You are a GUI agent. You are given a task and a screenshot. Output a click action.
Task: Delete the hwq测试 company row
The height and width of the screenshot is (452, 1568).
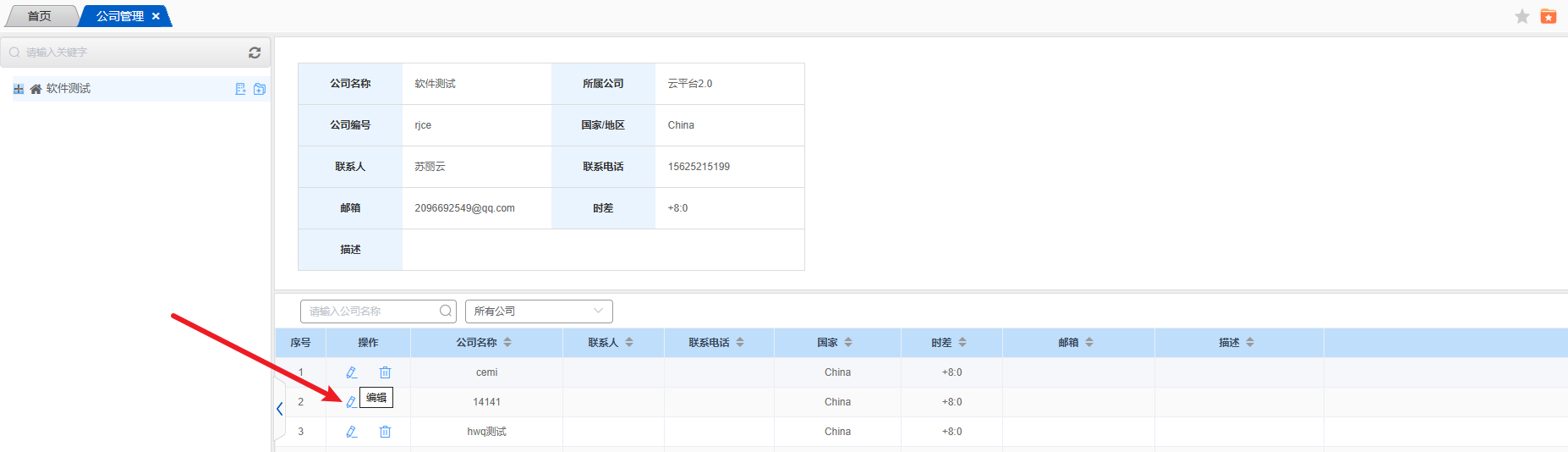tap(385, 432)
